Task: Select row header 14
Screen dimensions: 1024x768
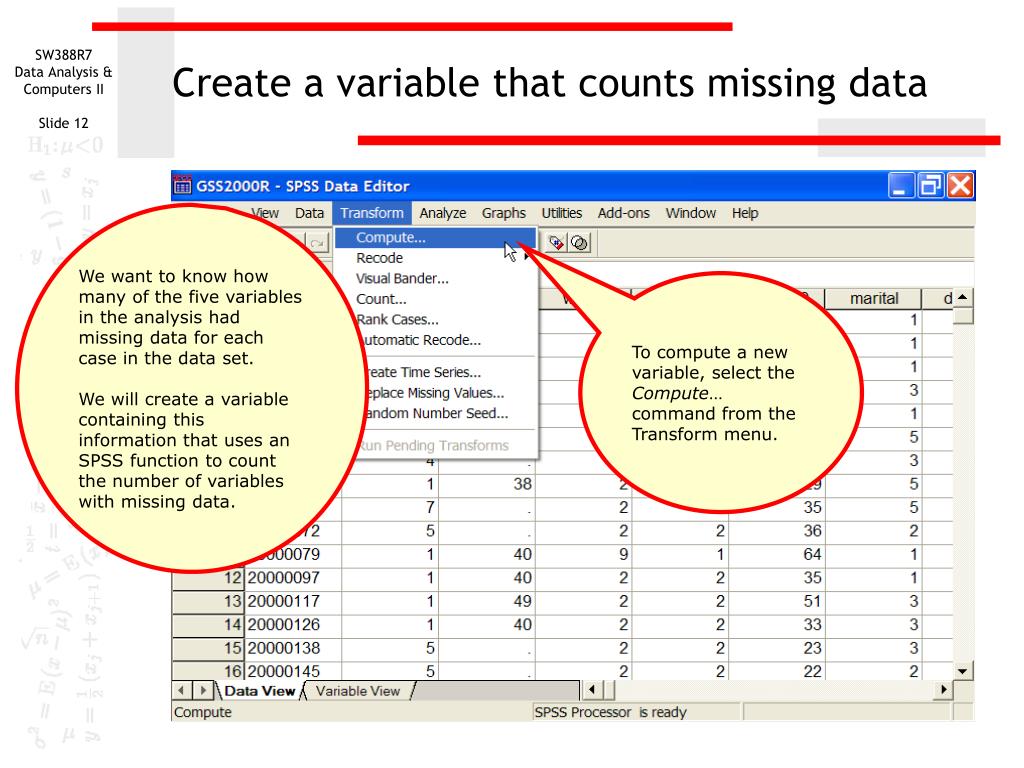Action: click(209, 625)
